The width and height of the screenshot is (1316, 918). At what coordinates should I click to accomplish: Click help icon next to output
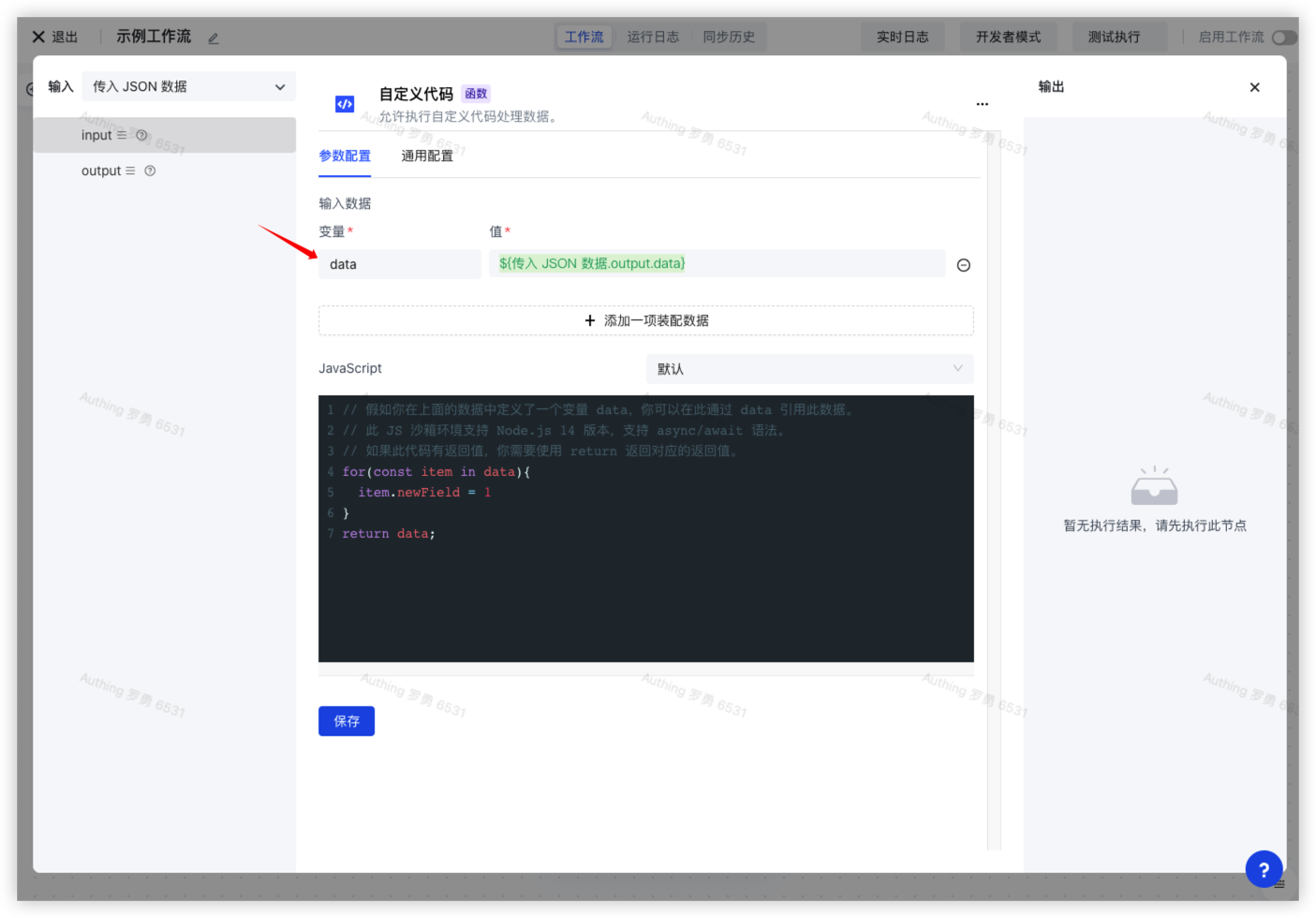[x=150, y=170]
